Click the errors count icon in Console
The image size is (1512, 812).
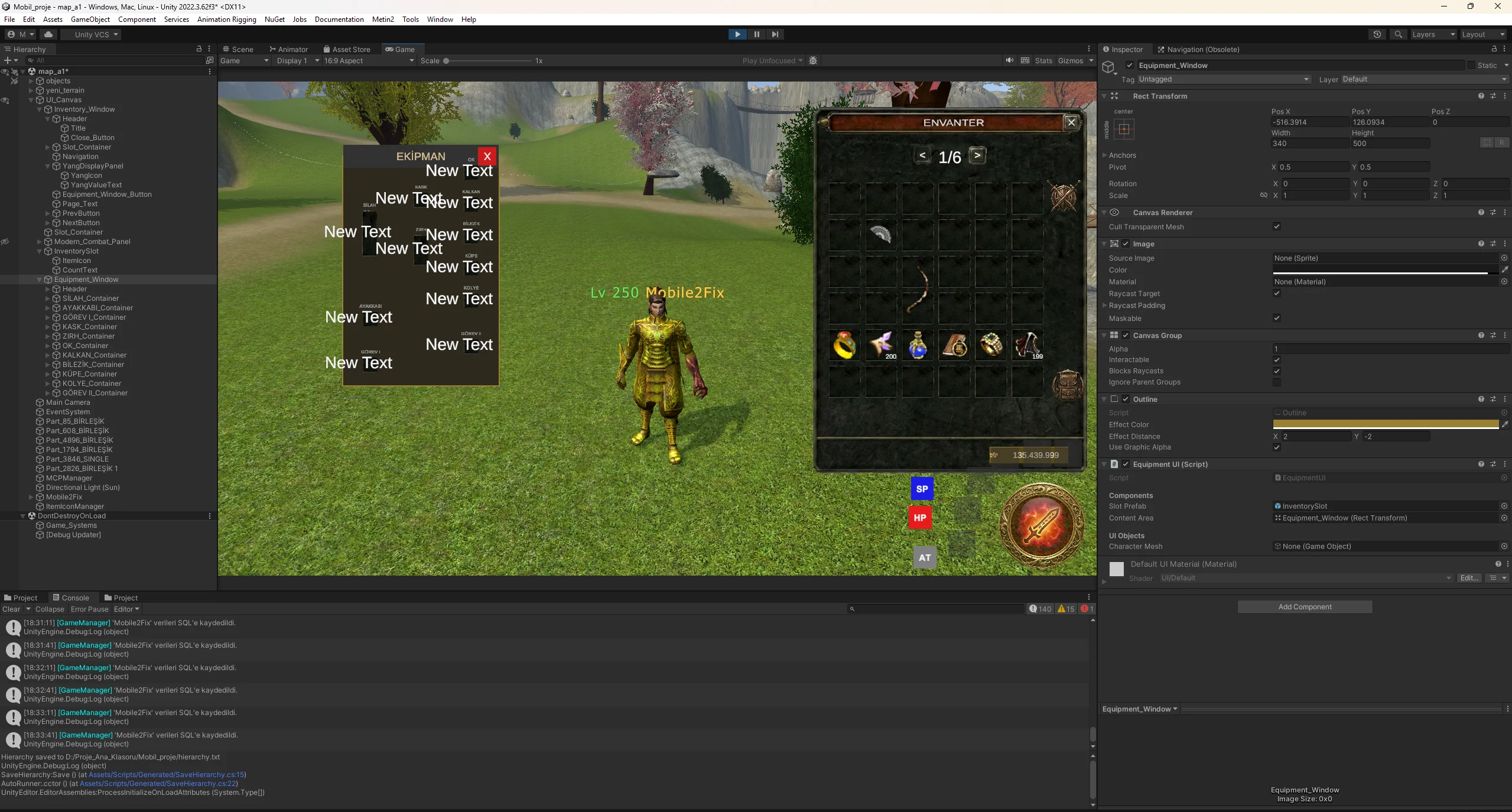(x=1087, y=609)
